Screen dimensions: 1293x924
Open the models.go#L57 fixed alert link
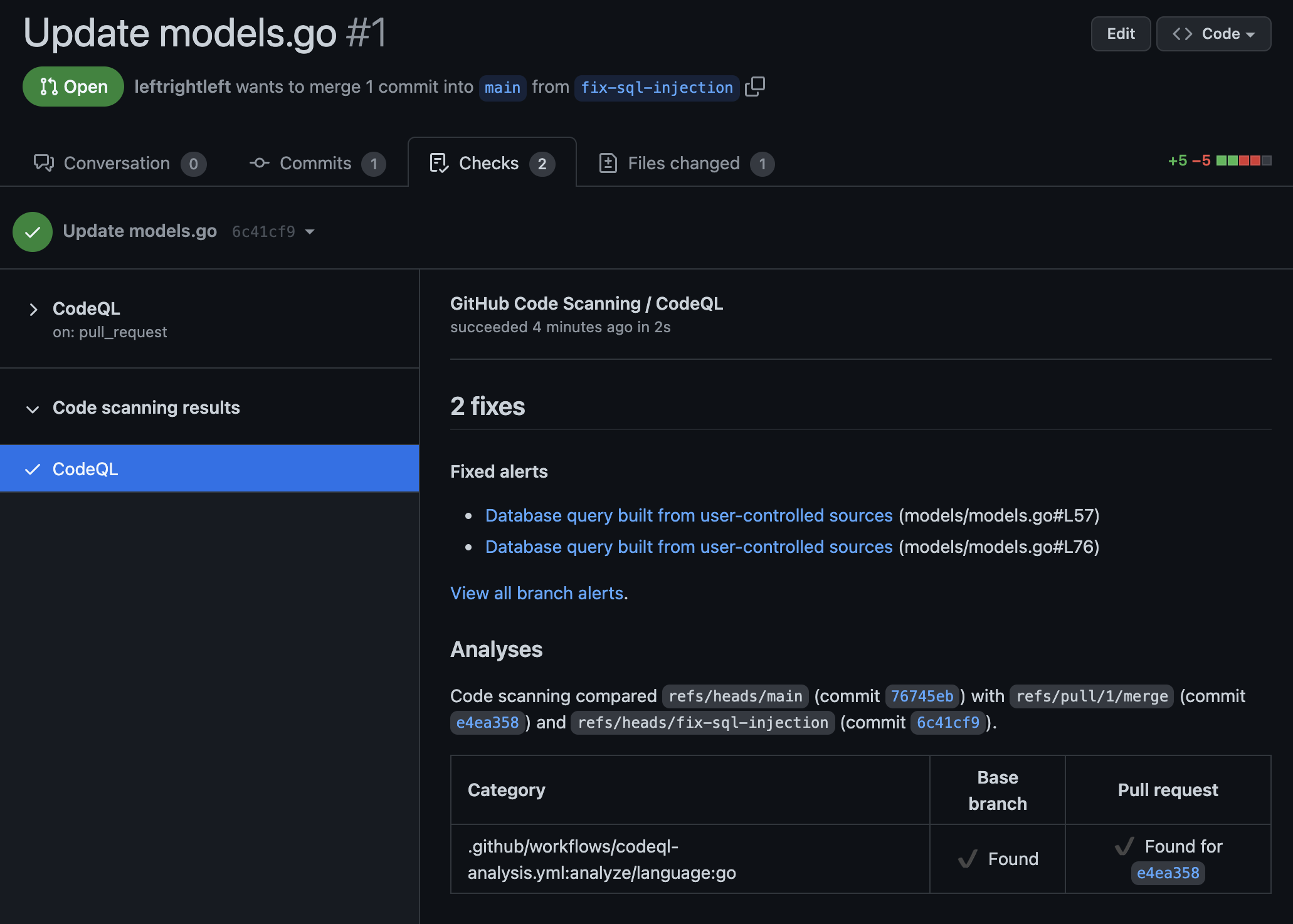point(689,515)
